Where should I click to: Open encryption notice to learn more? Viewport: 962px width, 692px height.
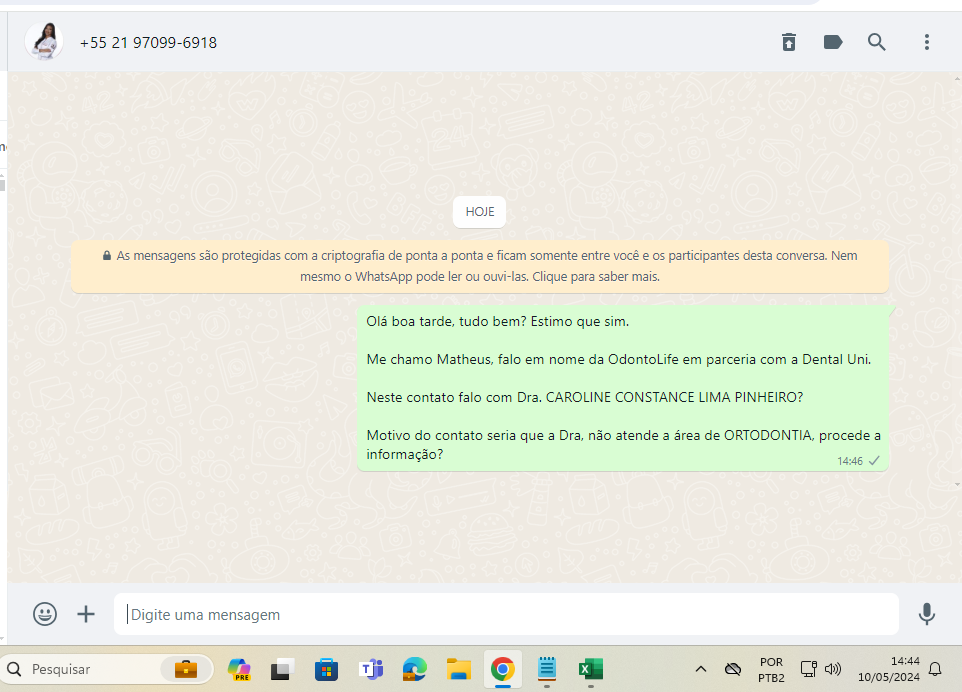(480, 266)
